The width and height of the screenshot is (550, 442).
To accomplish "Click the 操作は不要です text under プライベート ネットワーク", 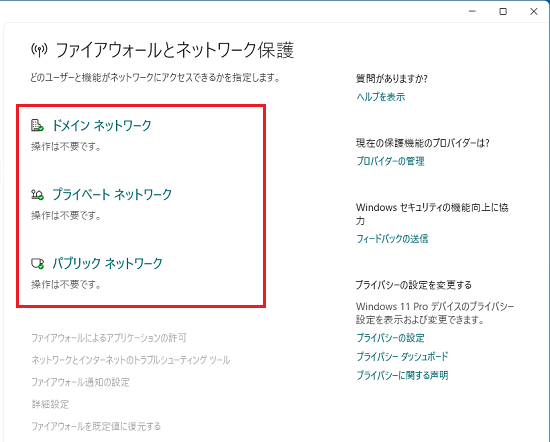I will pos(66,215).
